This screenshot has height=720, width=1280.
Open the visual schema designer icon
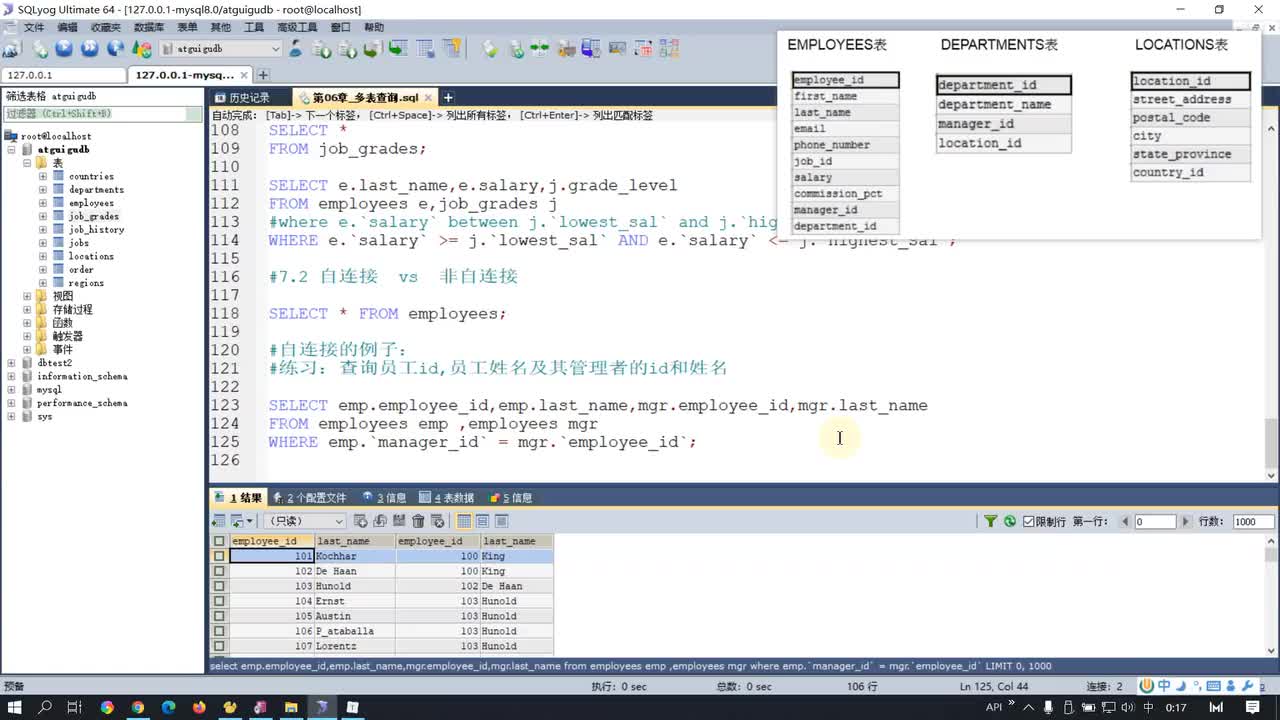[x=670, y=48]
